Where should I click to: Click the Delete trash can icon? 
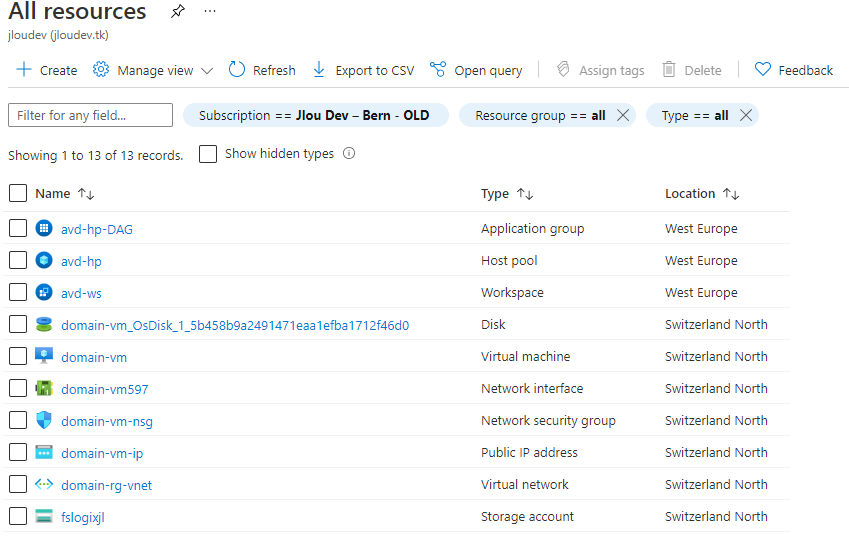(669, 69)
